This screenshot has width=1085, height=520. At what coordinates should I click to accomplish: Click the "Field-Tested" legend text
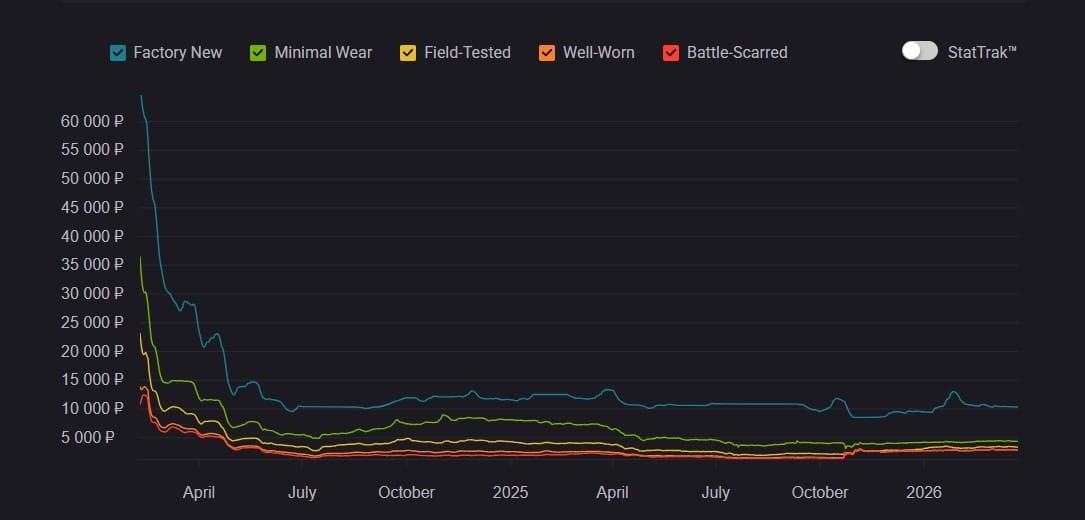click(x=467, y=52)
